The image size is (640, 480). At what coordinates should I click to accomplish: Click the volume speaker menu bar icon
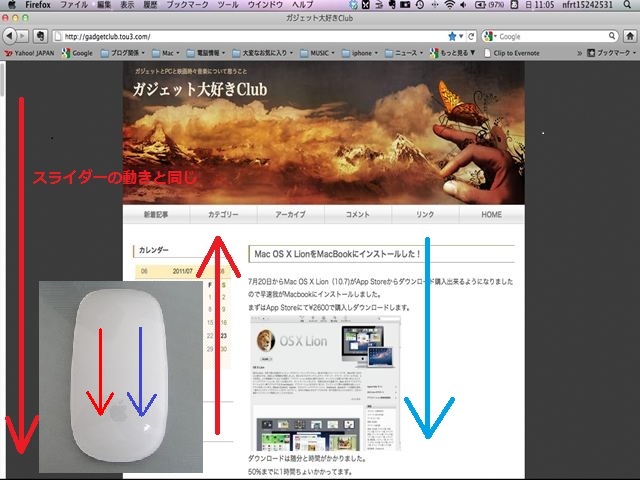463,5
